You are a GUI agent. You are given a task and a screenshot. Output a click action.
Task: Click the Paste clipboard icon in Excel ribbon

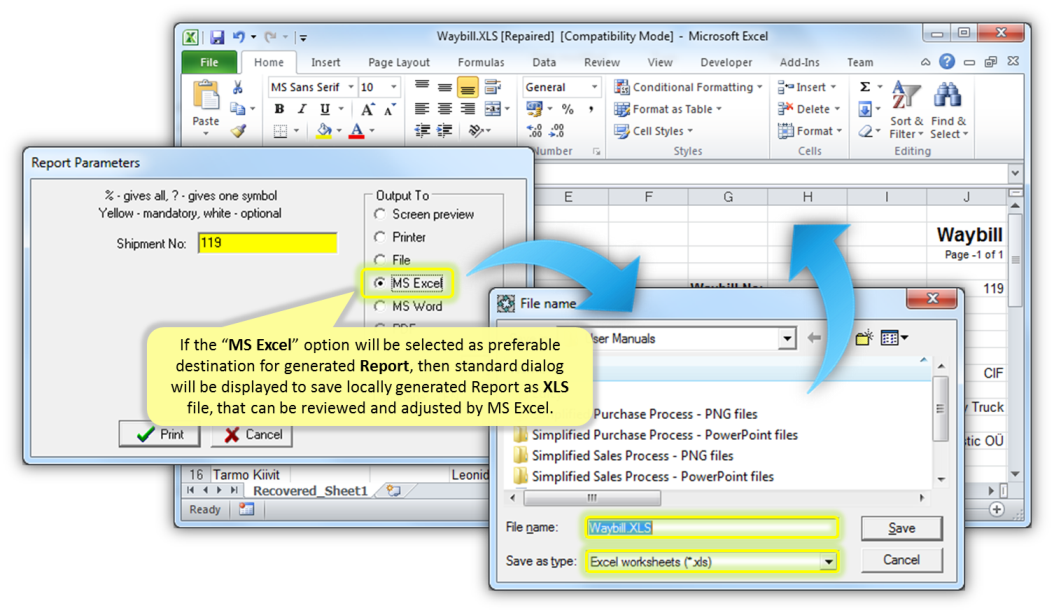coord(206,95)
